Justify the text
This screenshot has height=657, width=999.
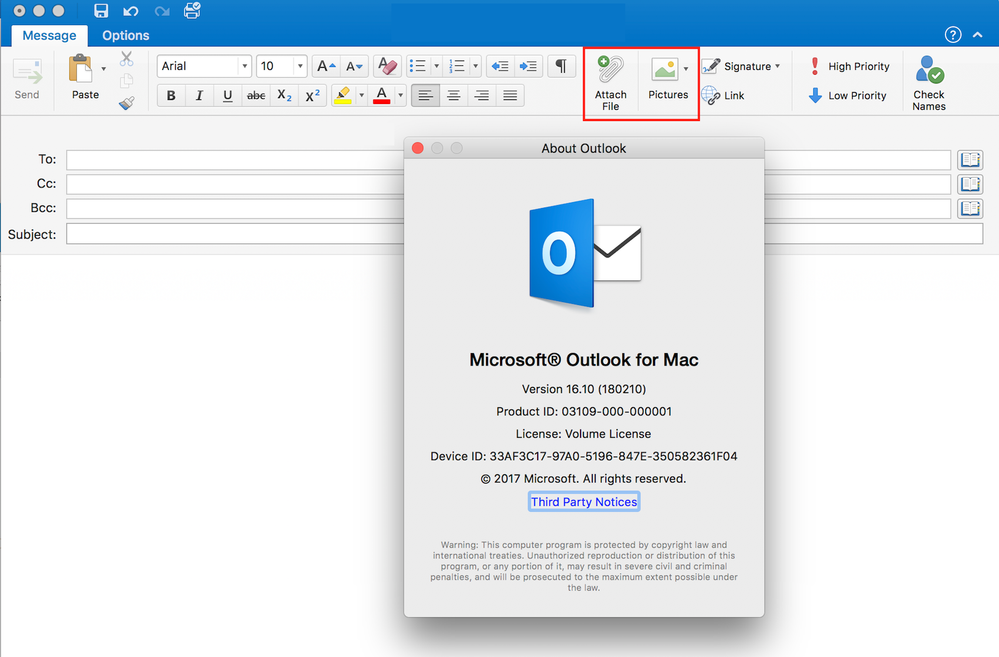click(x=510, y=96)
